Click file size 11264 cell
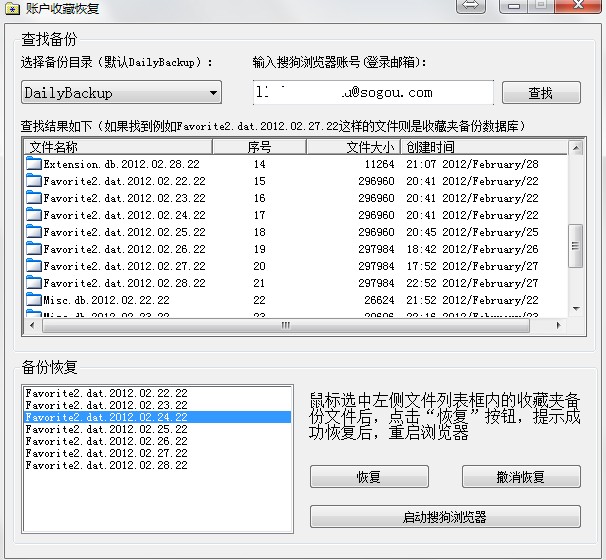The image size is (606, 560). click(380, 164)
